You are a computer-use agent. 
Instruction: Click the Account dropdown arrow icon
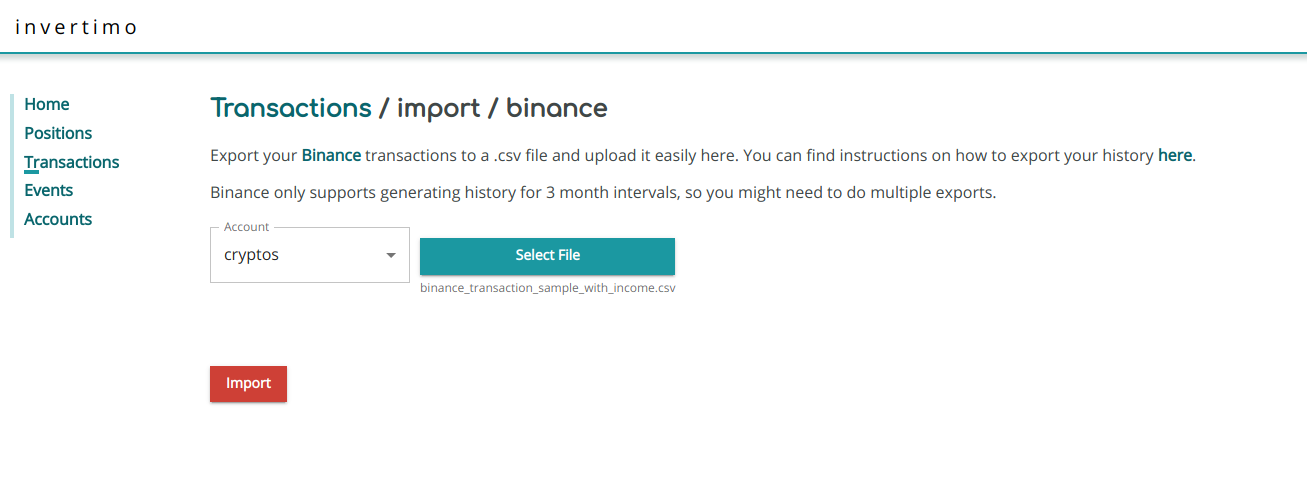coord(391,255)
